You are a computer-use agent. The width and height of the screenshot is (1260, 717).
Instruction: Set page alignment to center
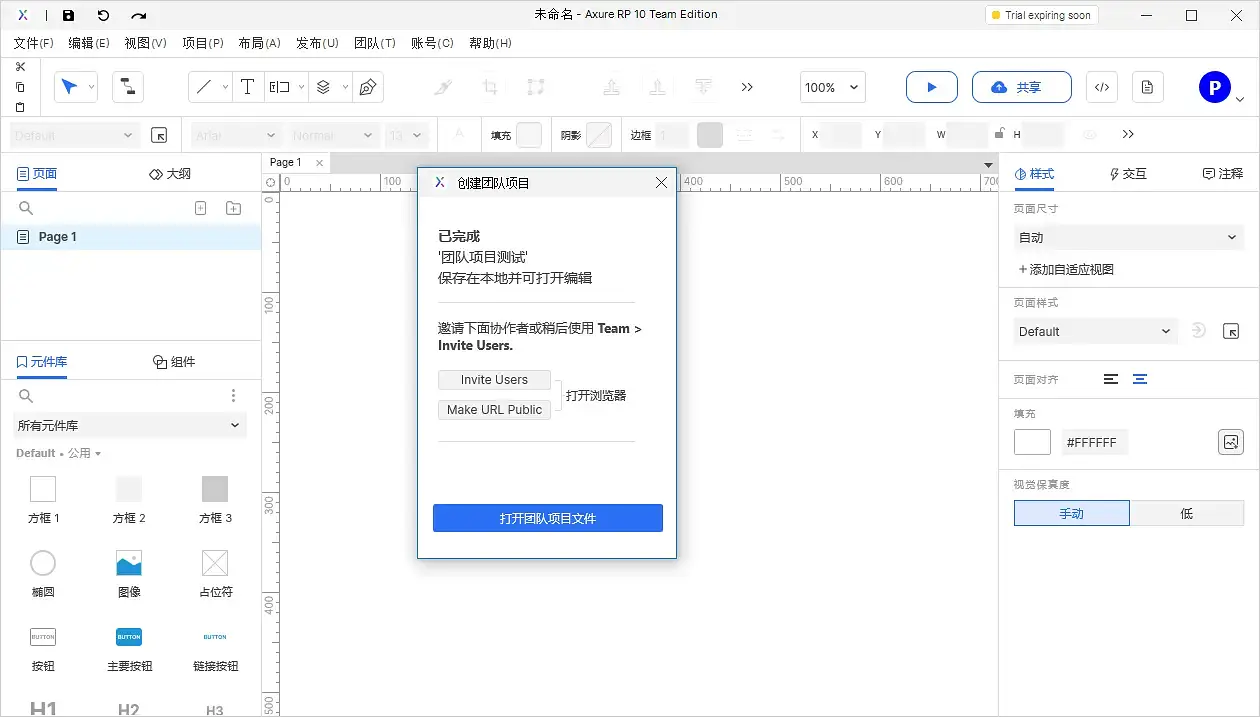click(1140, 379)
